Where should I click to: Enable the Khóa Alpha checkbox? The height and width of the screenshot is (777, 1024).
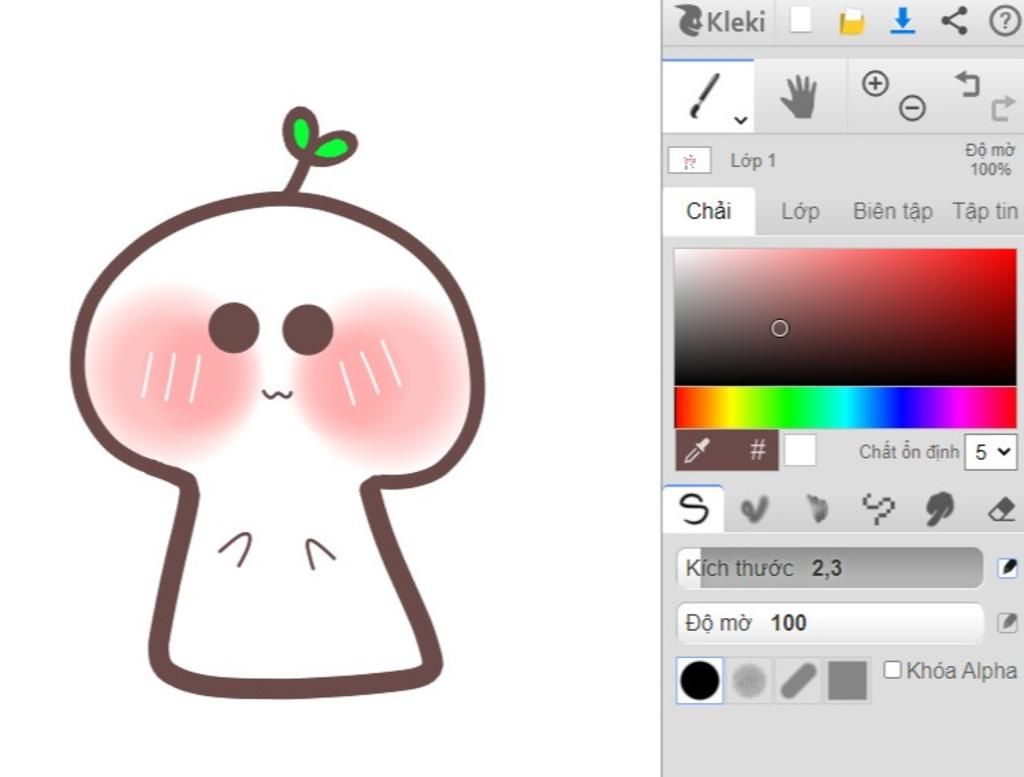(892, 670)
